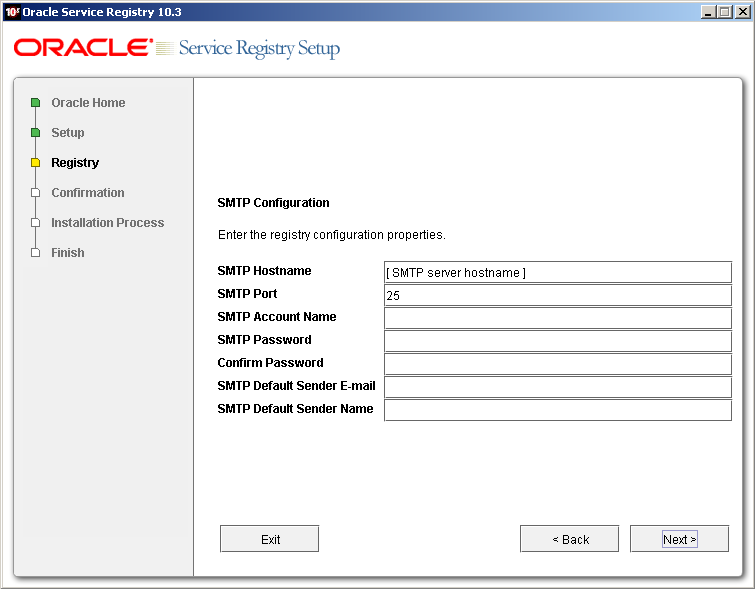This screenshot has width=755, height=589.
Task: Select the Installation Process step label
Action: tap(107, 223)
